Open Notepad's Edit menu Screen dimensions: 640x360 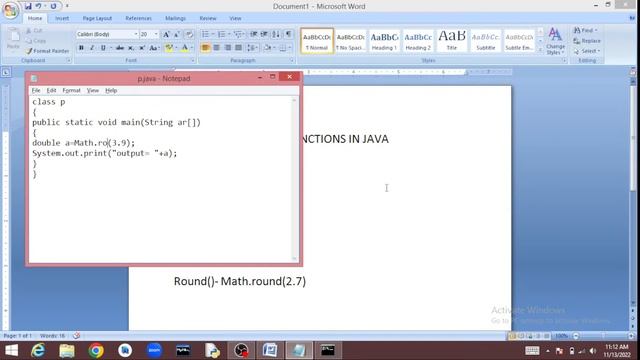tap(51, 90)
